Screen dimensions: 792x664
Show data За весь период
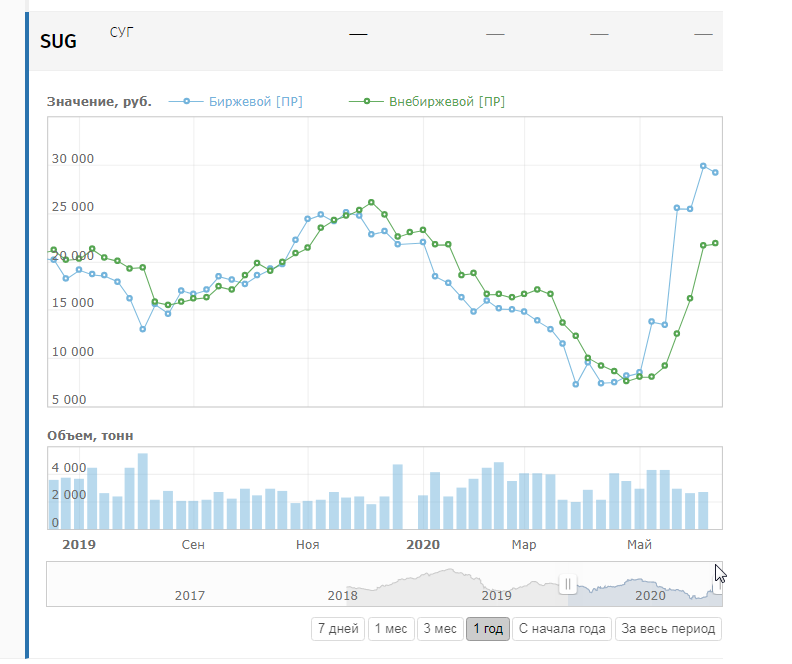668,629
